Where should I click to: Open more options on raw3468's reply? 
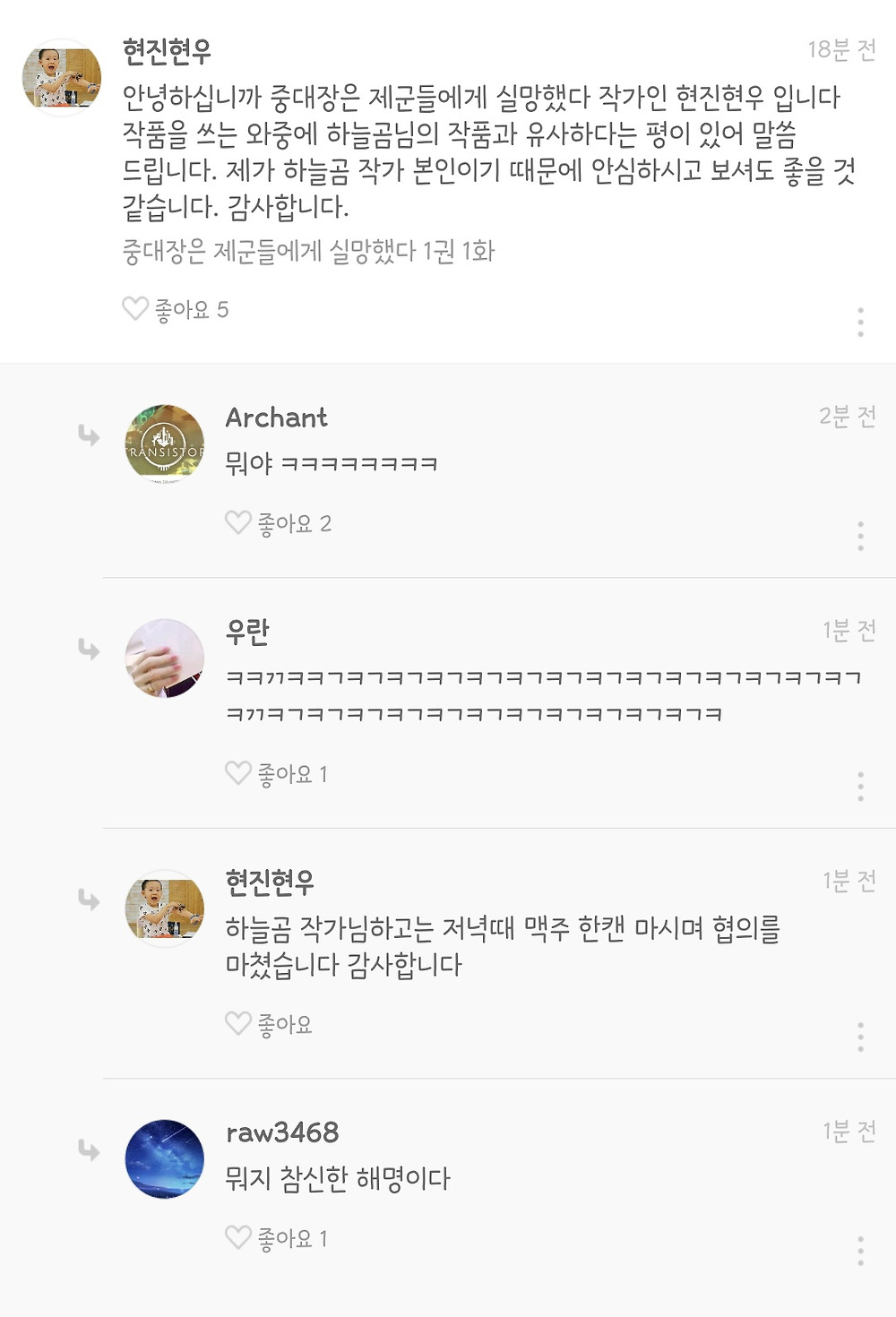860,1251
